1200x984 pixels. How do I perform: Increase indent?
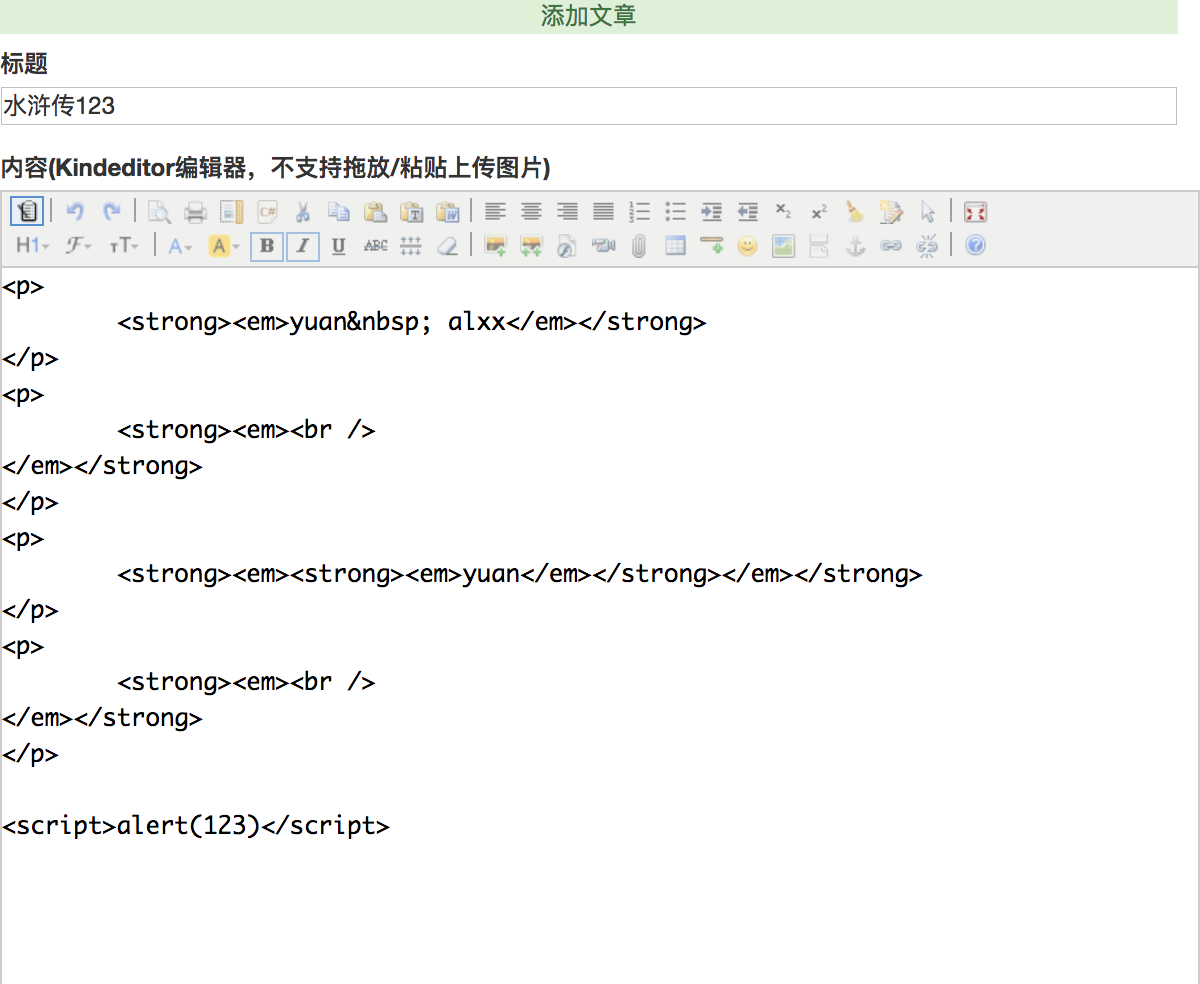[x=711, y=211]
